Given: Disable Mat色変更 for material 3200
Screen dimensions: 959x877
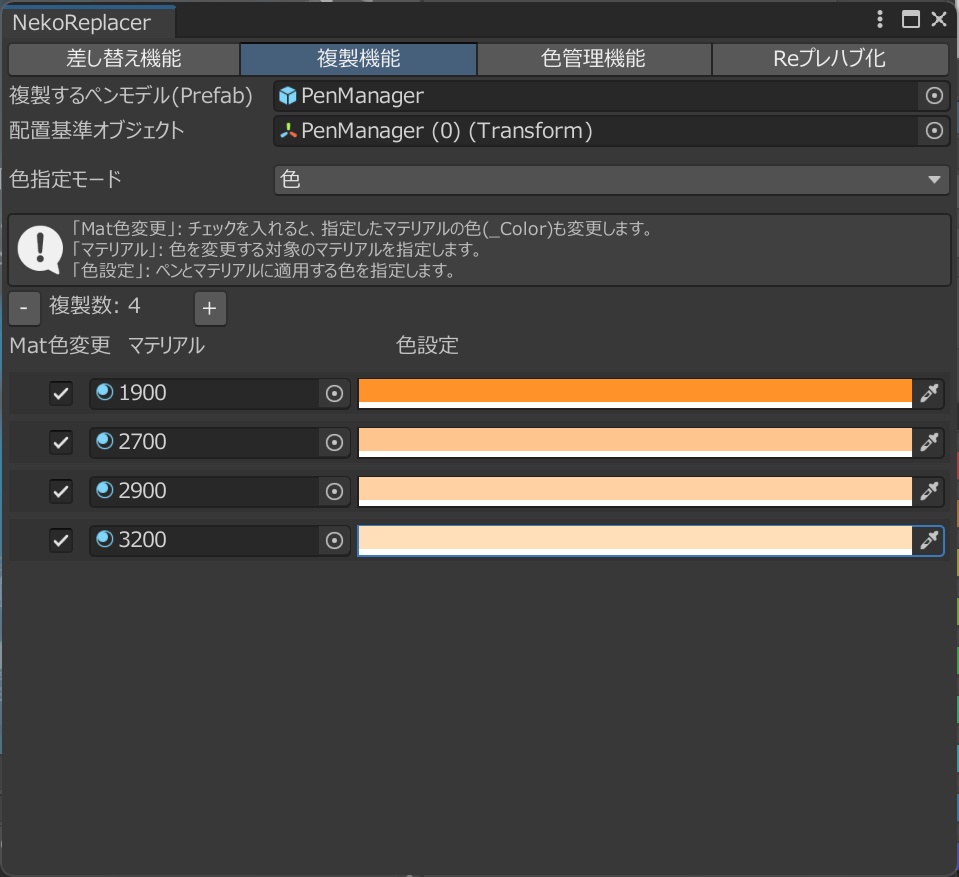Looking at the screenshot, I should [x=60, y=540].
